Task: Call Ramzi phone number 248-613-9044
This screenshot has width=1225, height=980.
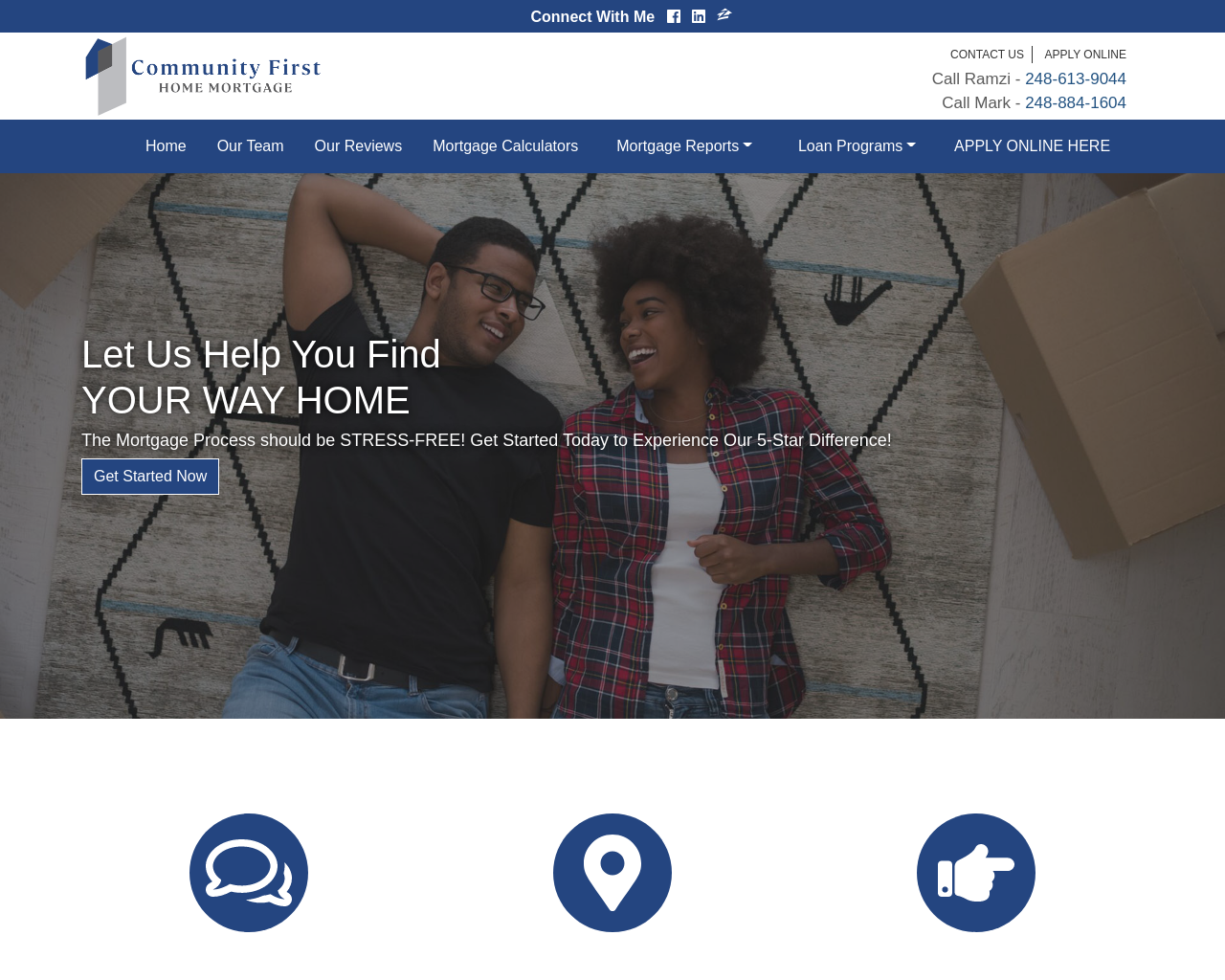Action: click(1076, 78)
